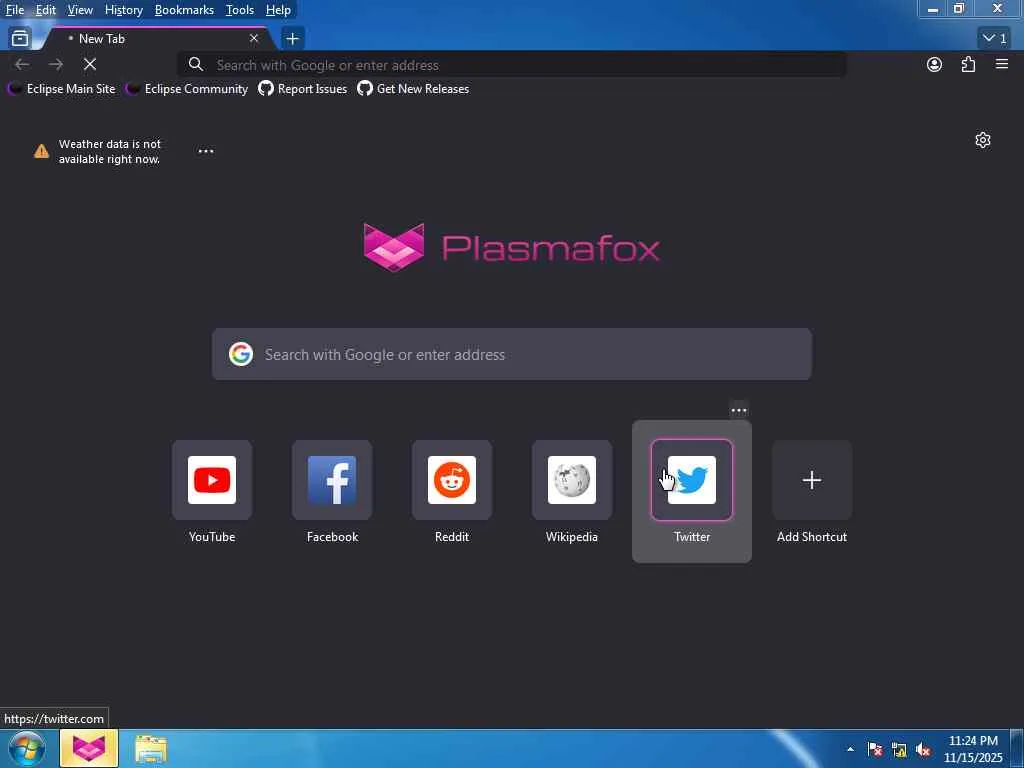Open the Wikipedia shortcut tile
The width and height of the screenshot is (1024, 768).
tap(571, 480)
